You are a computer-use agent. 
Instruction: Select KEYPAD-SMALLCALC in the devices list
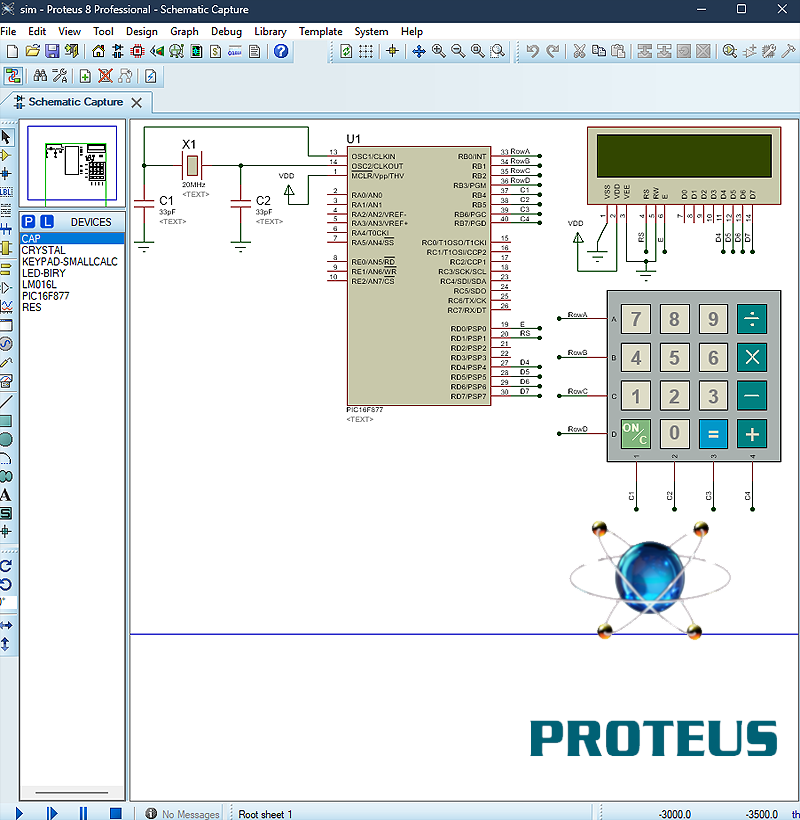70,262
